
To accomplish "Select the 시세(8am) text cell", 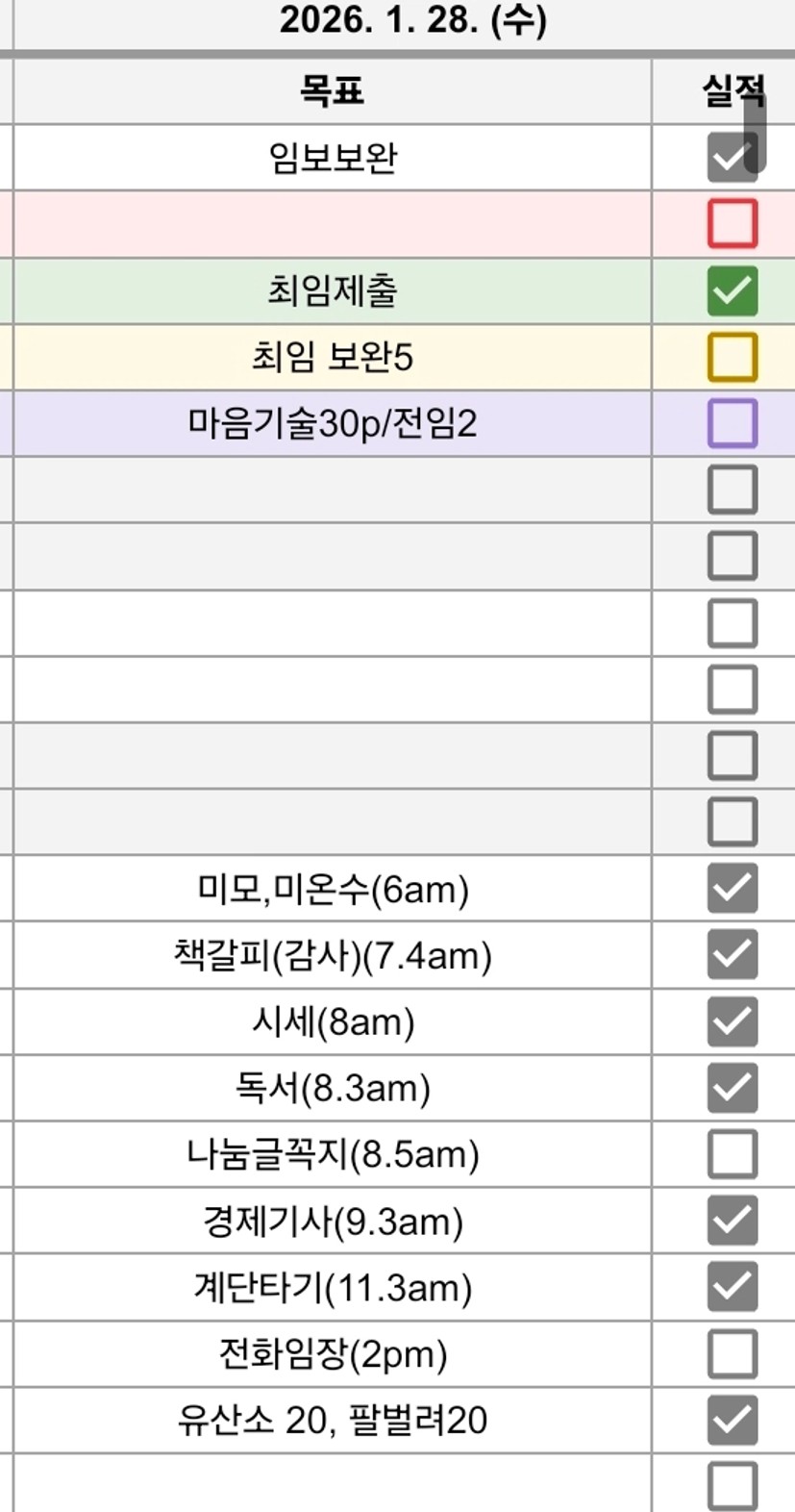I will coord(332,1021).
